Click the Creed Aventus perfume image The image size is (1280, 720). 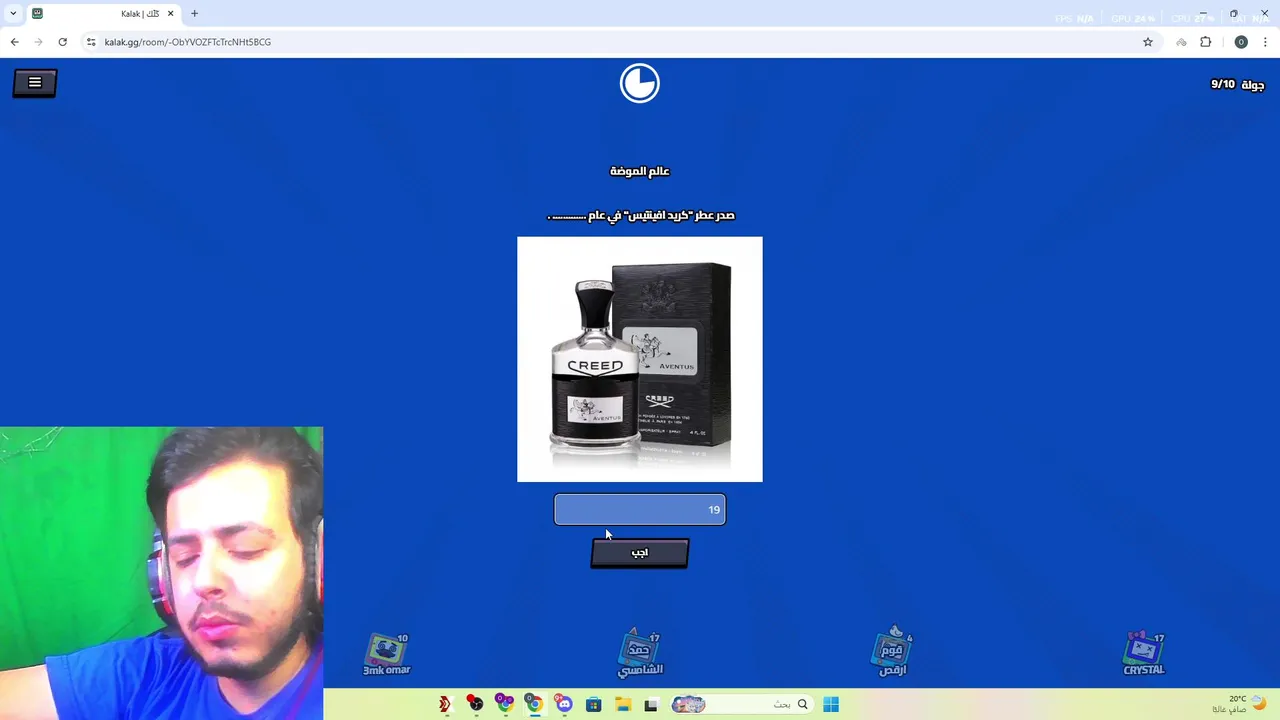[x=640, y=359]
